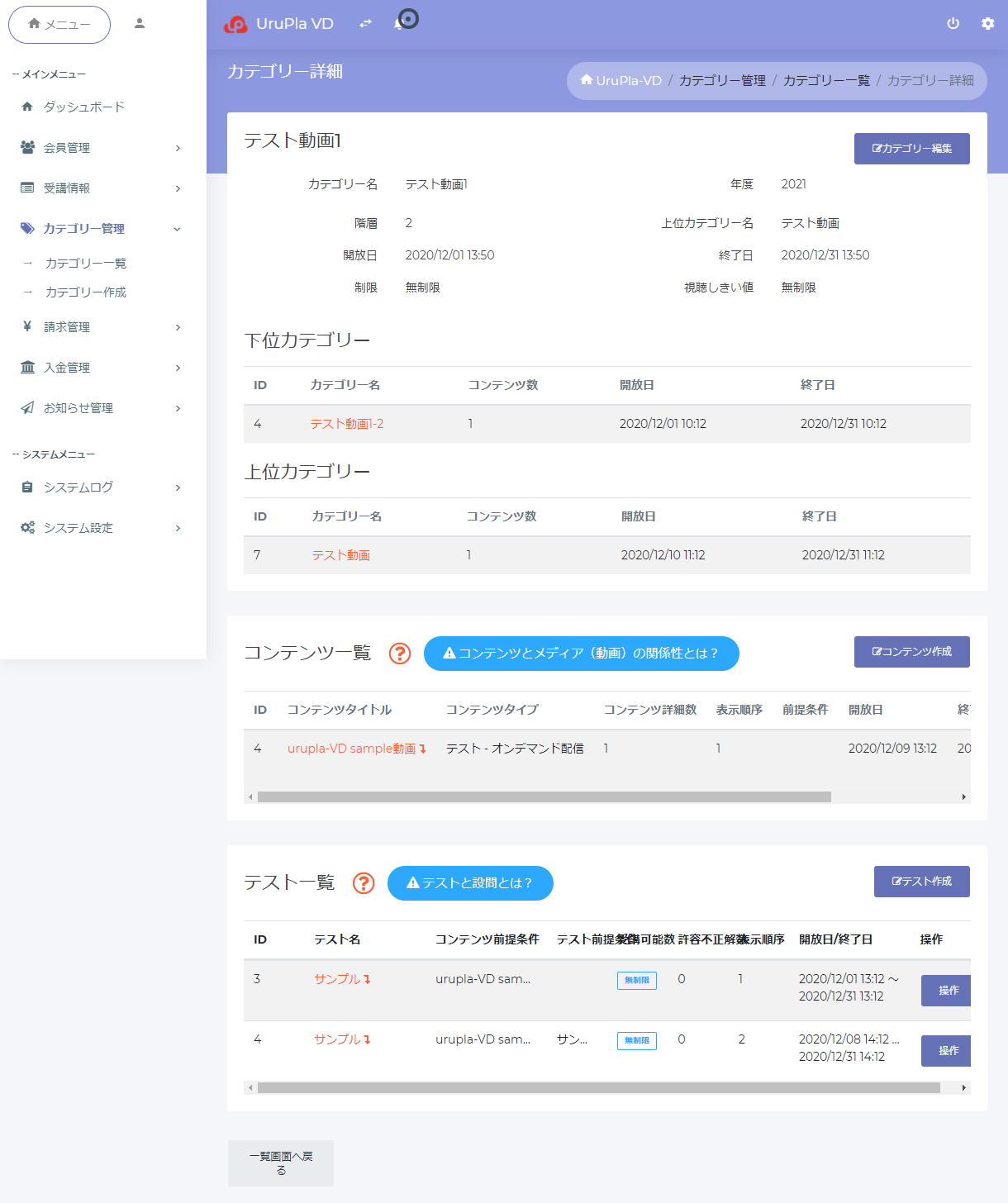The height and width of the screenshot is (1203, 1008).
Task: Open urupla-VD sample動画 content link
Action: pyautogui.click(x=352, y=749)
